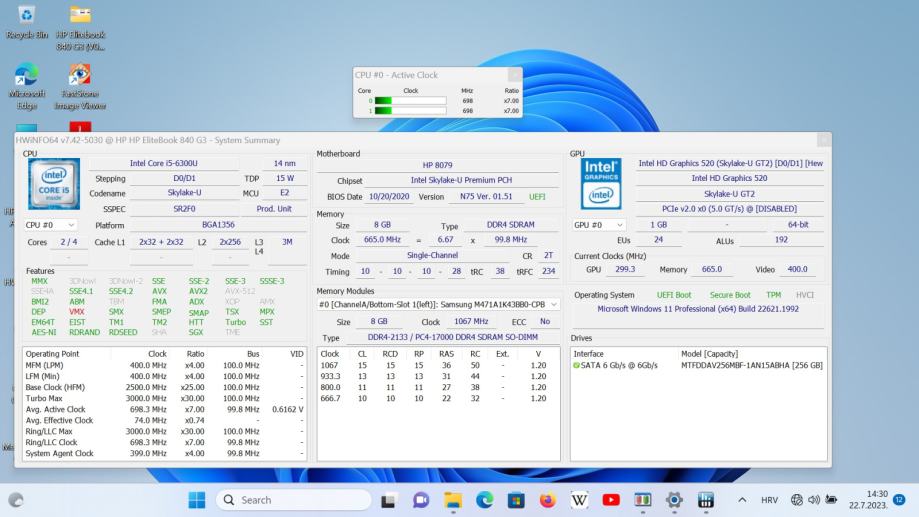Click the Intel Graphics logo image

pyautogui.click(x=601, y=183)
